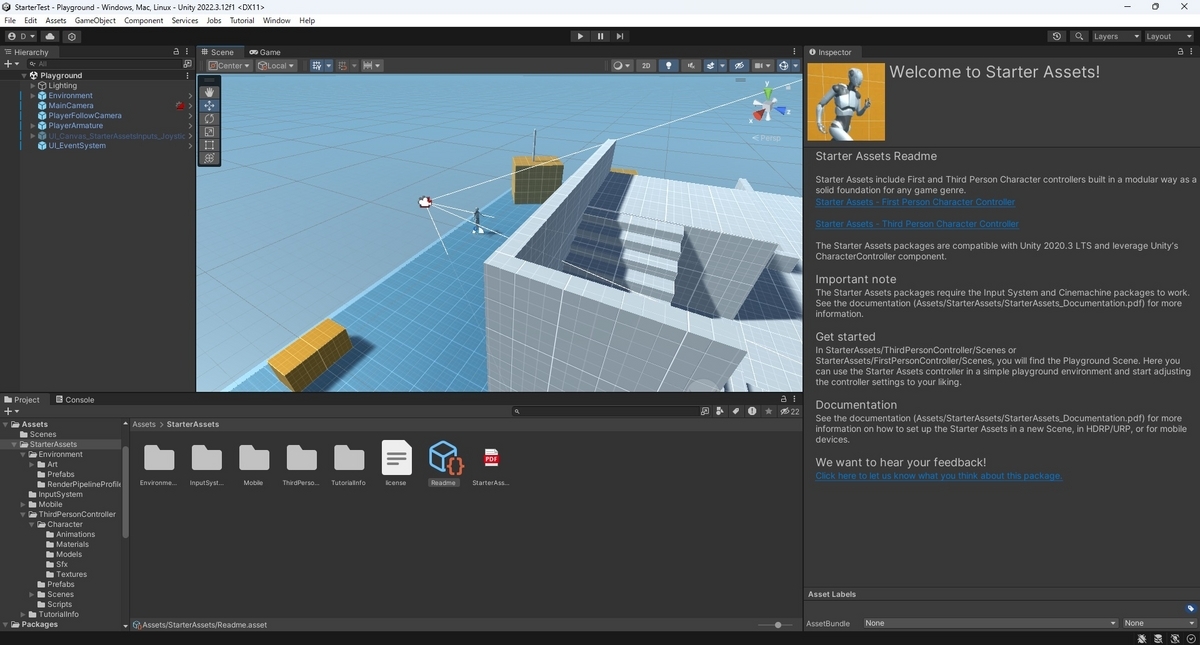
Task: Switch to the Console tab
Action: 74,399
